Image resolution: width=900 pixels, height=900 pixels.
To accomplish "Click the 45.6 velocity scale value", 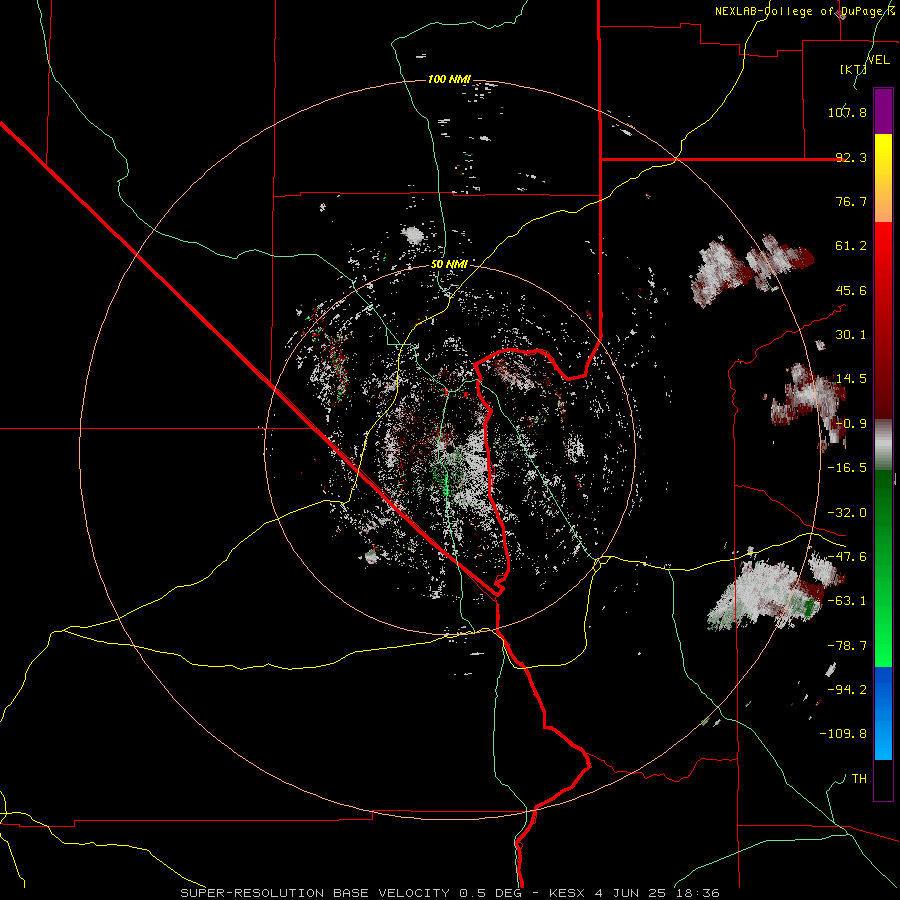I will 851,290.
